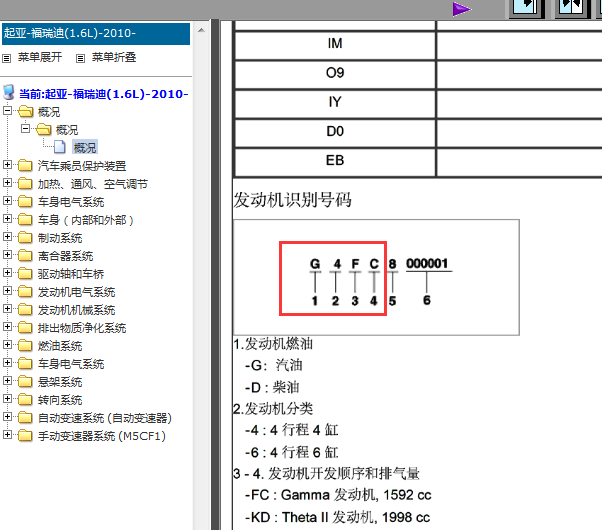Click the 驱动轴和车桥 folder icon
The width and height of the screenshot is (602, 530).
coord(25,274)
